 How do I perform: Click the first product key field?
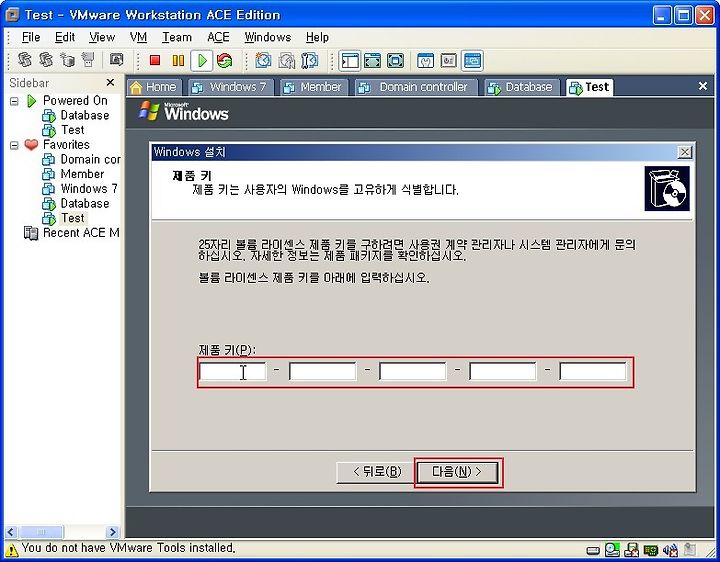(x=232, y=371)
